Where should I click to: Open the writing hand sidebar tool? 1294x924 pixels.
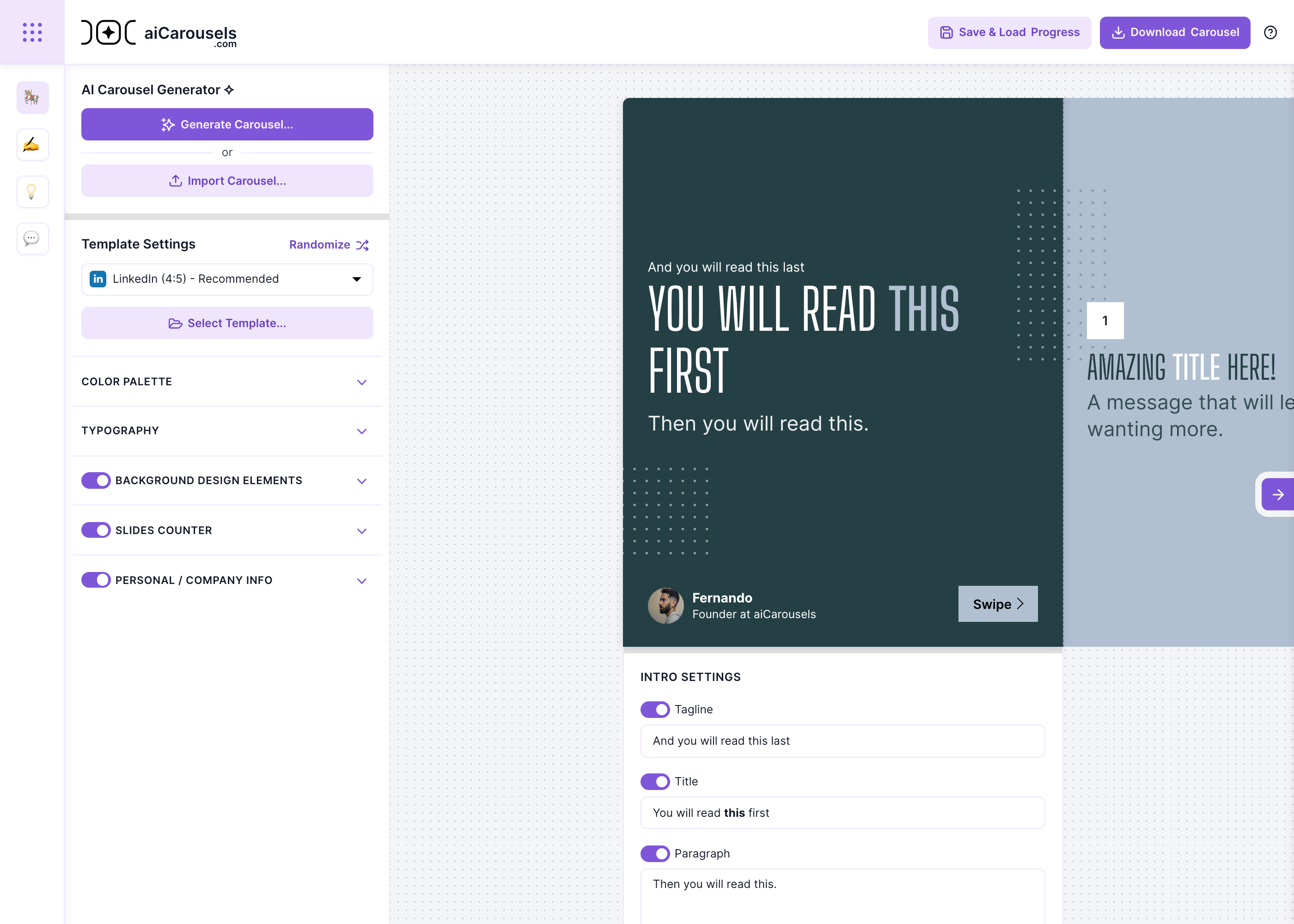pyautogui.click(x=32, y=145)
